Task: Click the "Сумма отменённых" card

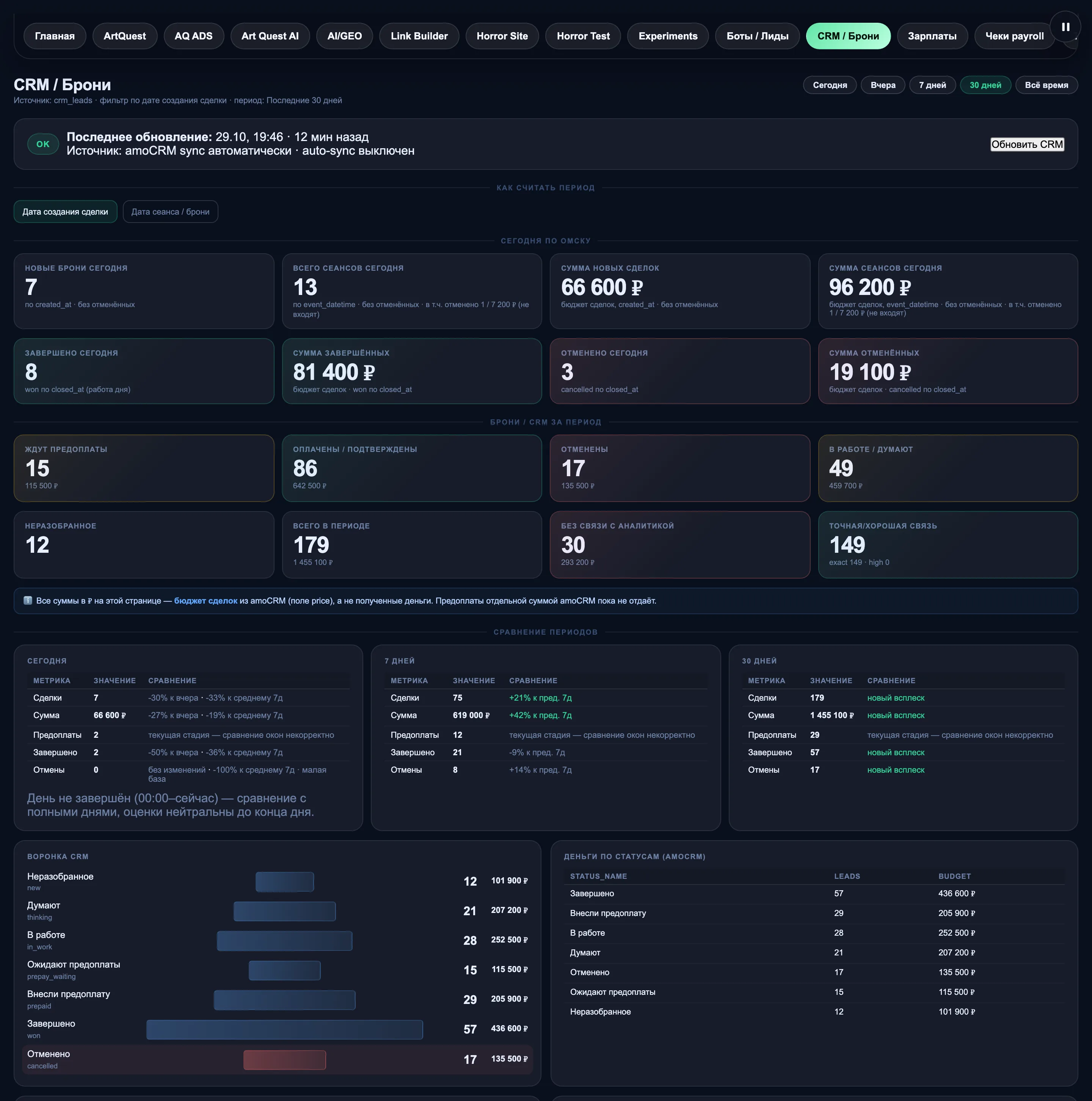Action: 948,371
